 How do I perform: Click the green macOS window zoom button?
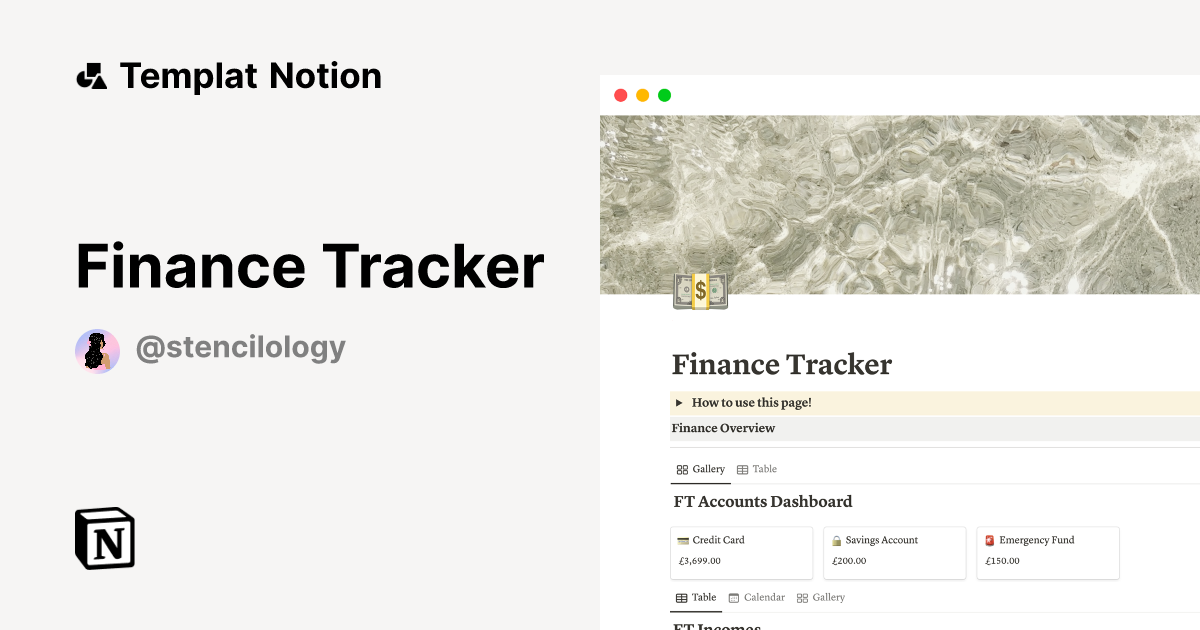(664, 94)
